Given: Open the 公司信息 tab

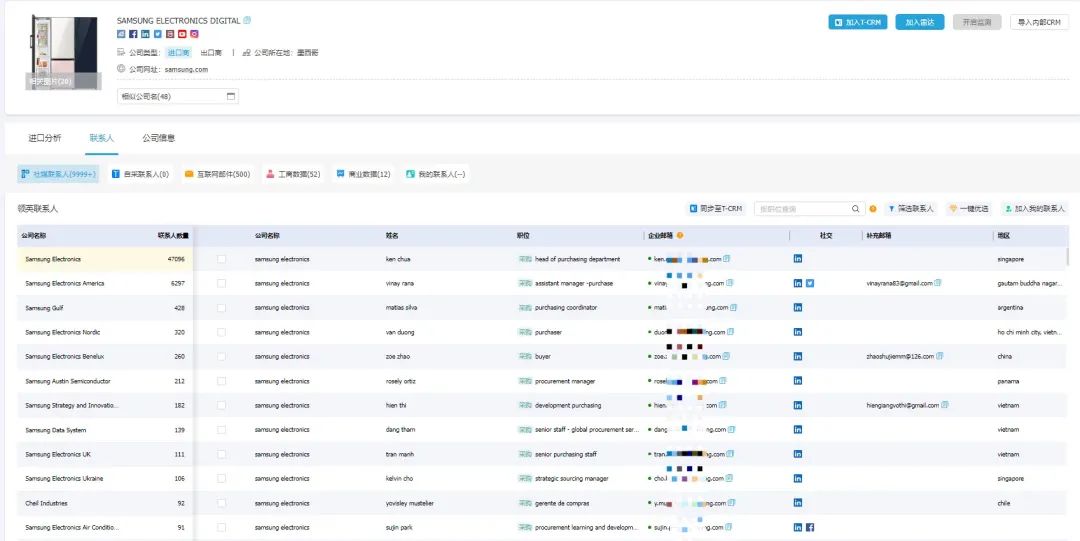Looking at the screenshot, I should (x=158, y=138).
